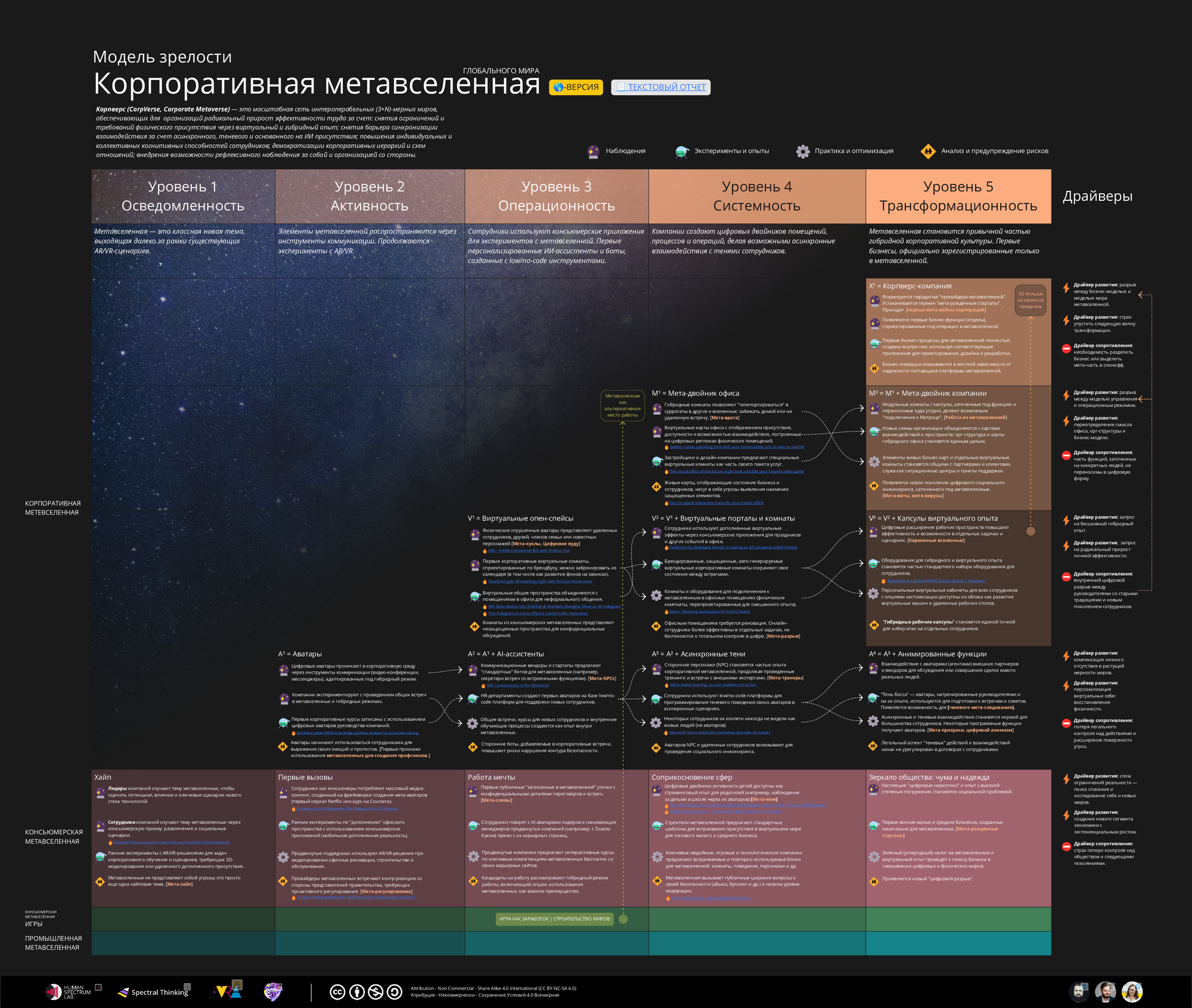The image size is (1192, 1008).
Task: Open the Pokémon Go Niantic Peridot link
Action: pyautogui.click(x=732, y=547)
